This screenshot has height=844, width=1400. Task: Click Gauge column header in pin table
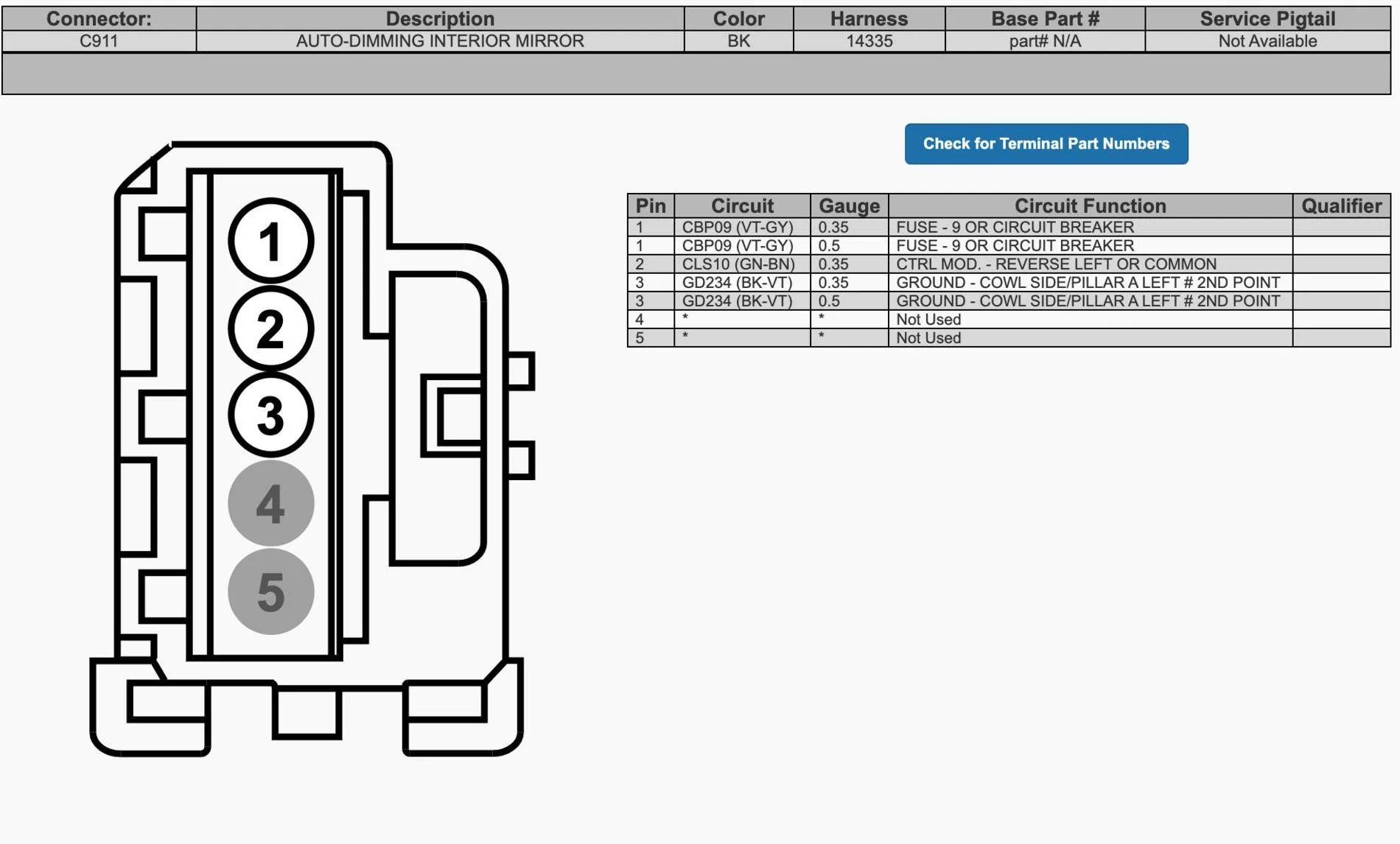tap(850, 205)
